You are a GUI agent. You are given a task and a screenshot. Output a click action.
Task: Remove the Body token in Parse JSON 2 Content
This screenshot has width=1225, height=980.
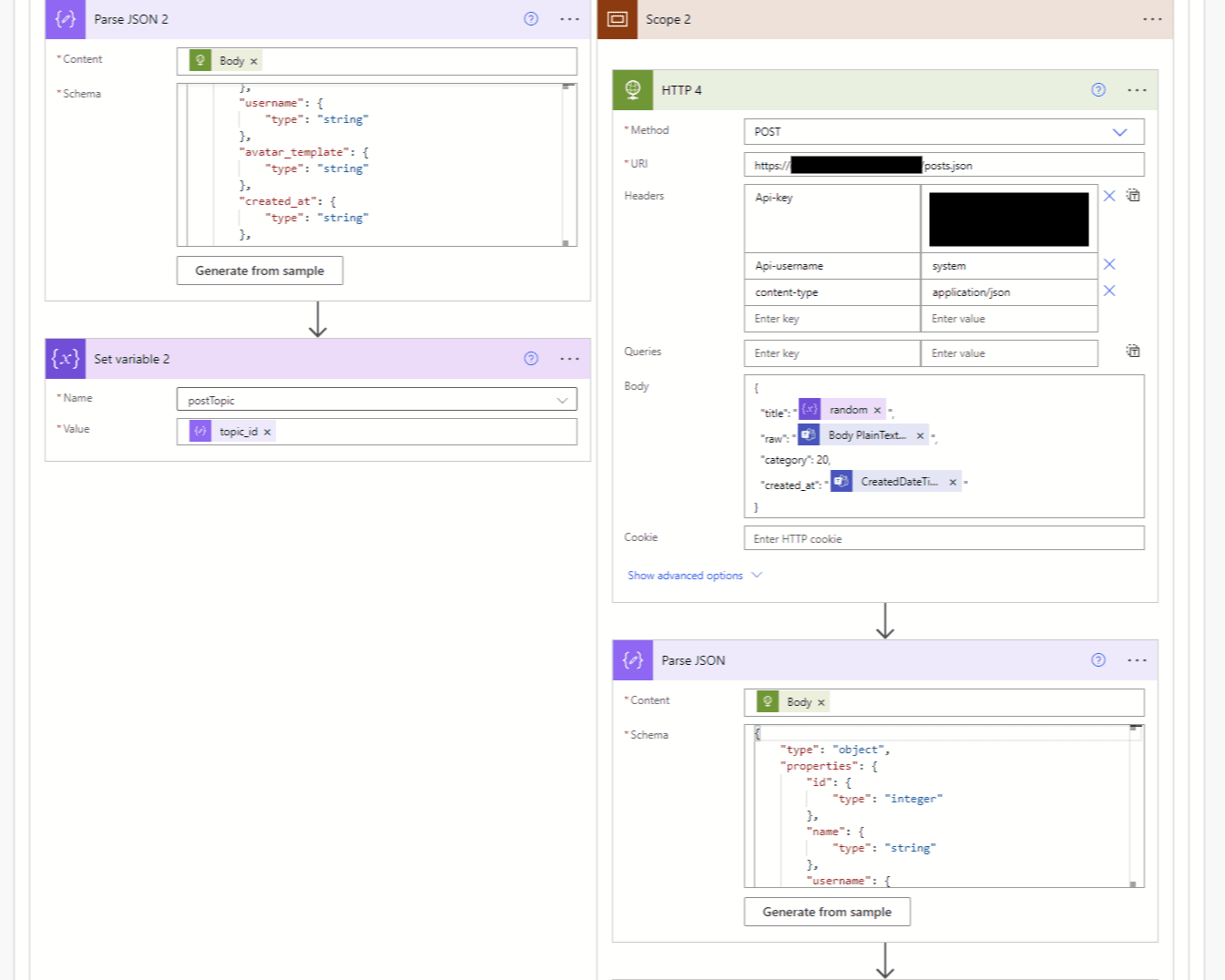point(254,62)
